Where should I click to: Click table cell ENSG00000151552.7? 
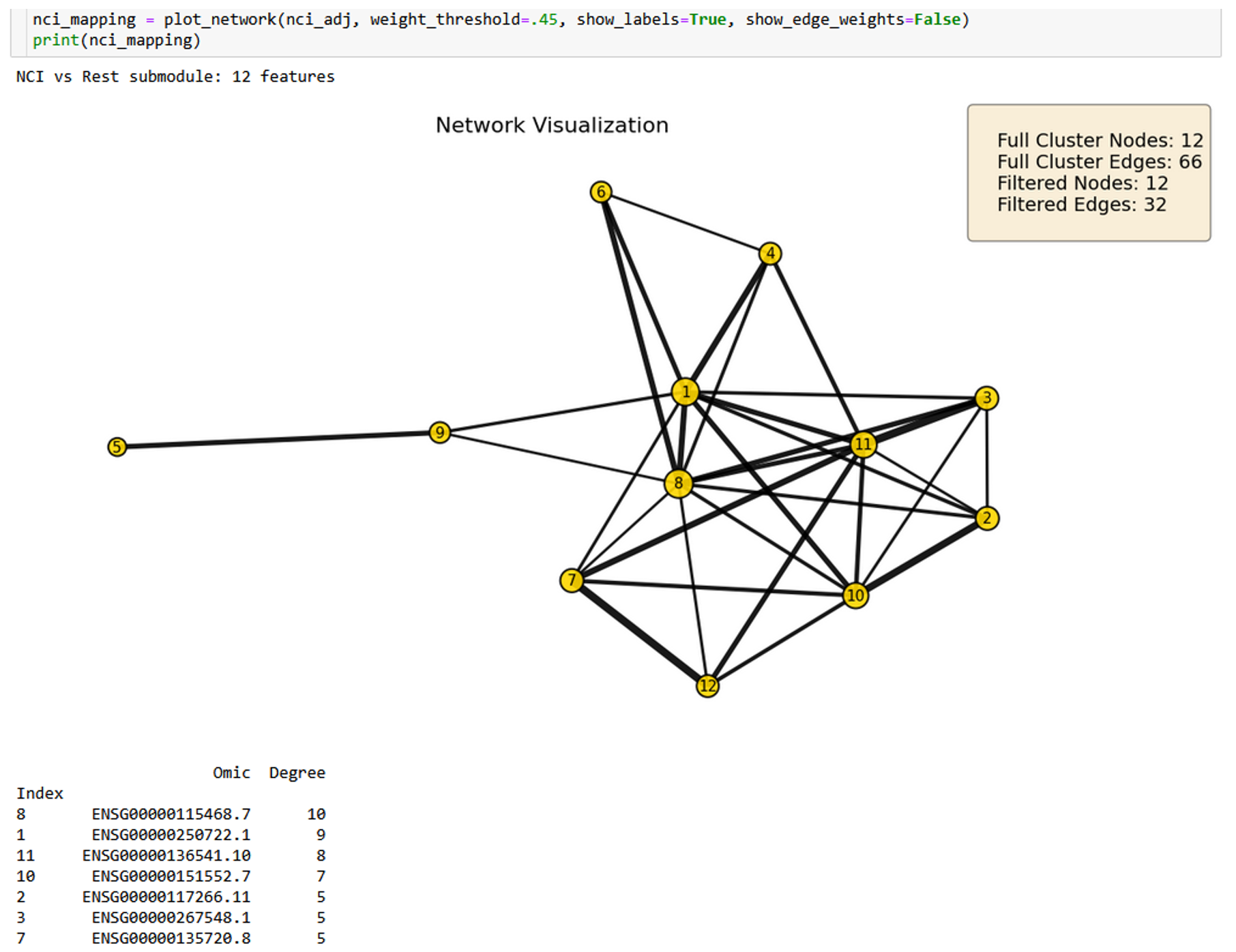click(x=171, y=876)
